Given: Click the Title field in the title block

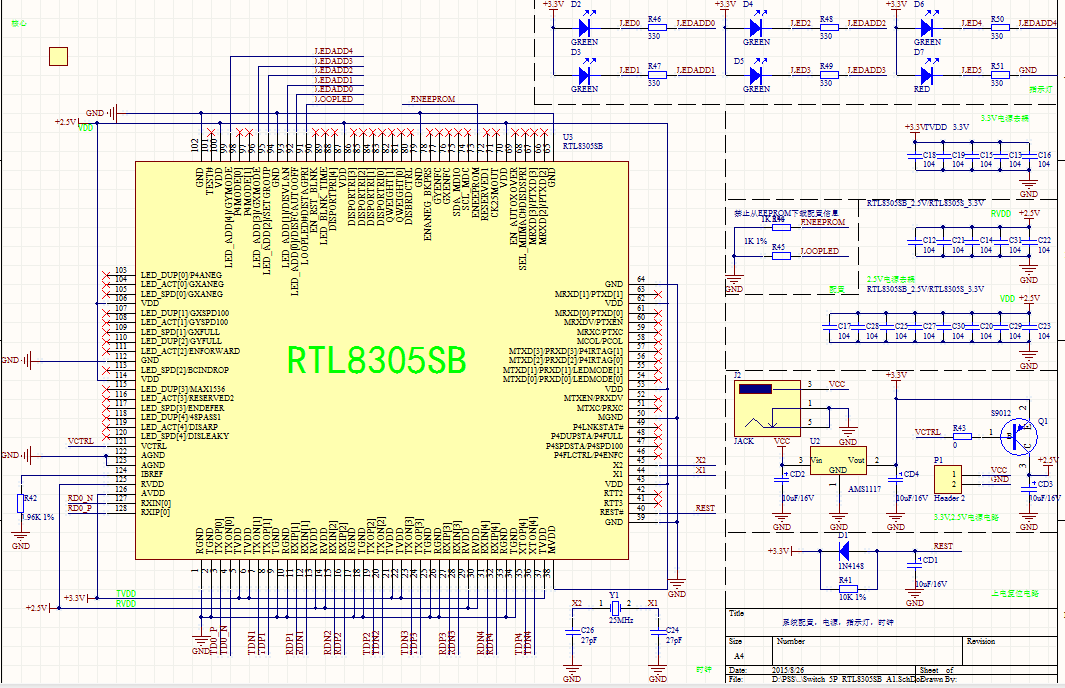Looking at the screenshot, I should point(890,622).
